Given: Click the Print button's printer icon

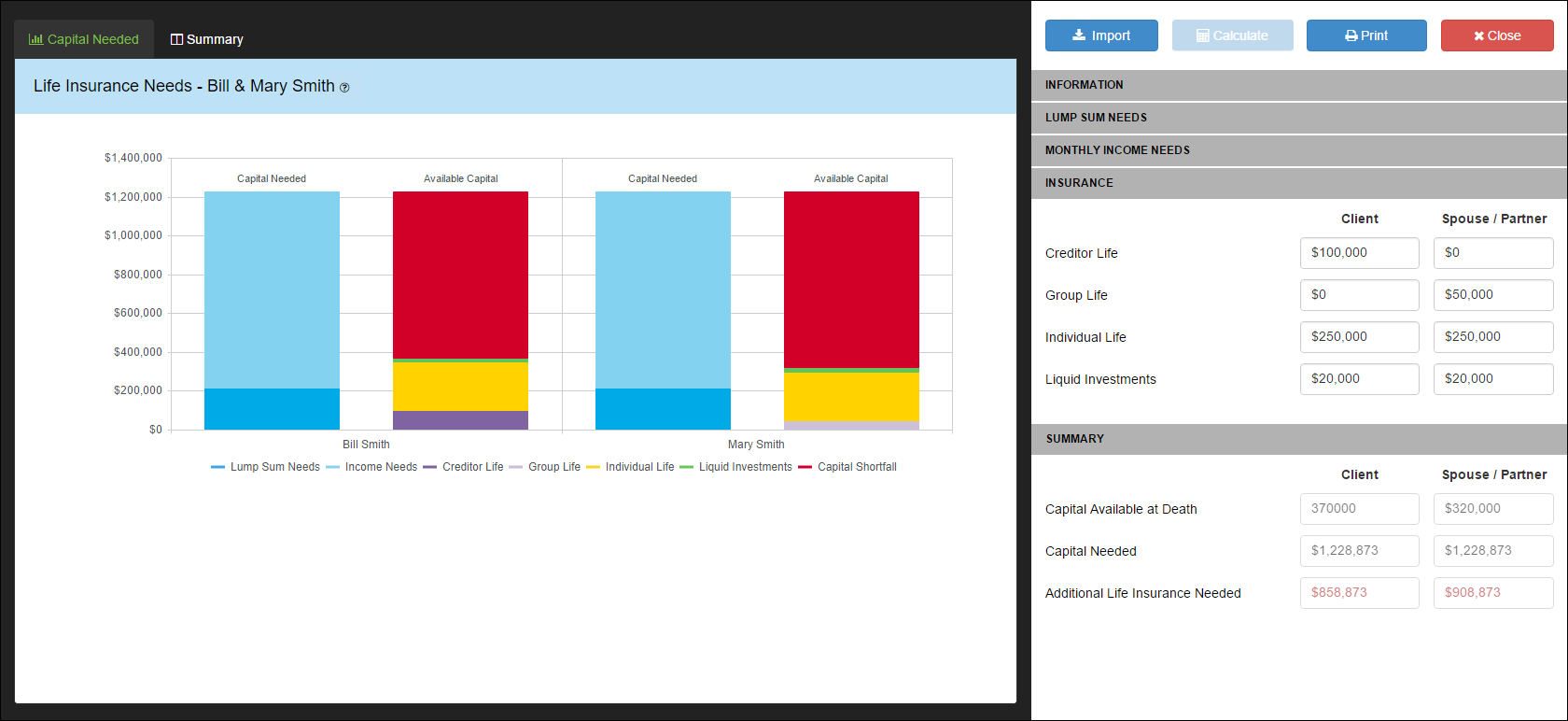Looking at the screenshot, I should click(x=1351, y=36).
